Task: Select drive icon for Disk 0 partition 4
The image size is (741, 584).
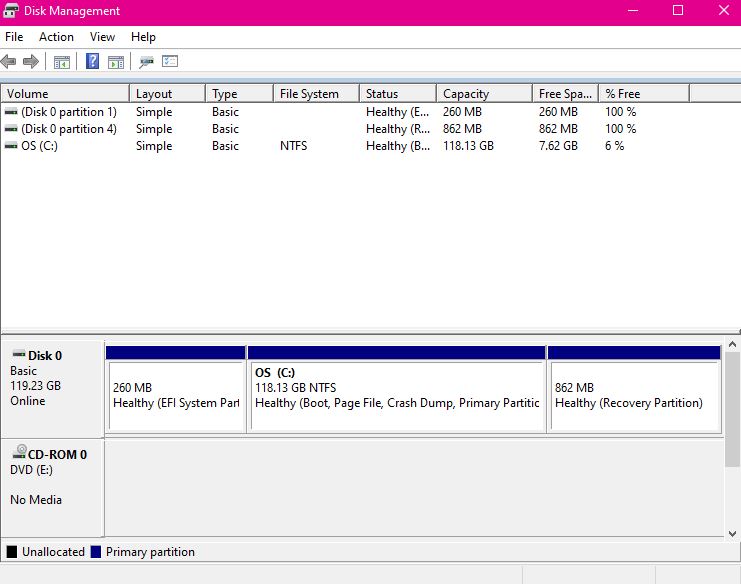Action: pos(11,129)
